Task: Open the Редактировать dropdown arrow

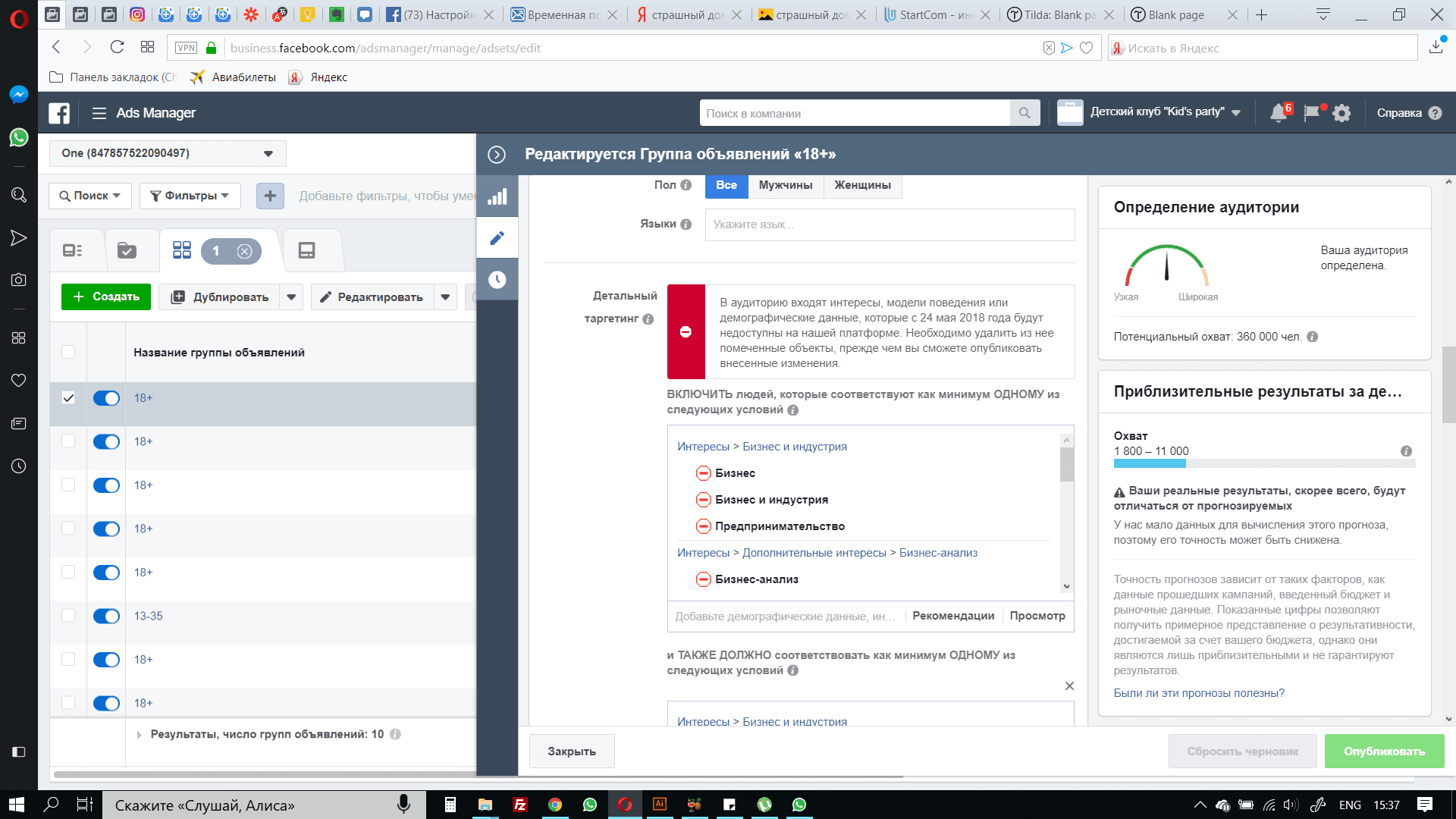Action: (x=446, y=297)
